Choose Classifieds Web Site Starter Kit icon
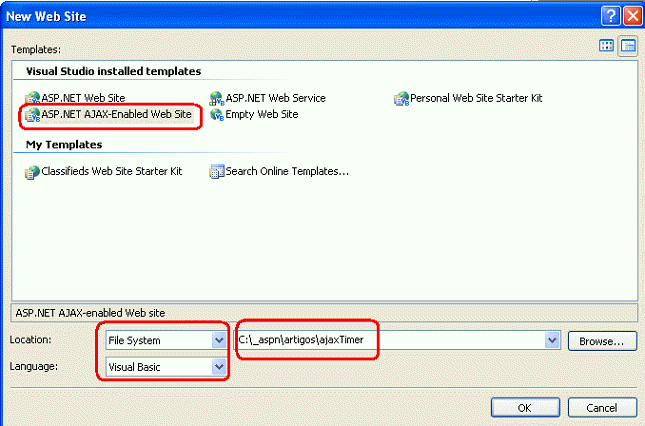This screenshot has width=645, height=426. (x=32, y=172)
